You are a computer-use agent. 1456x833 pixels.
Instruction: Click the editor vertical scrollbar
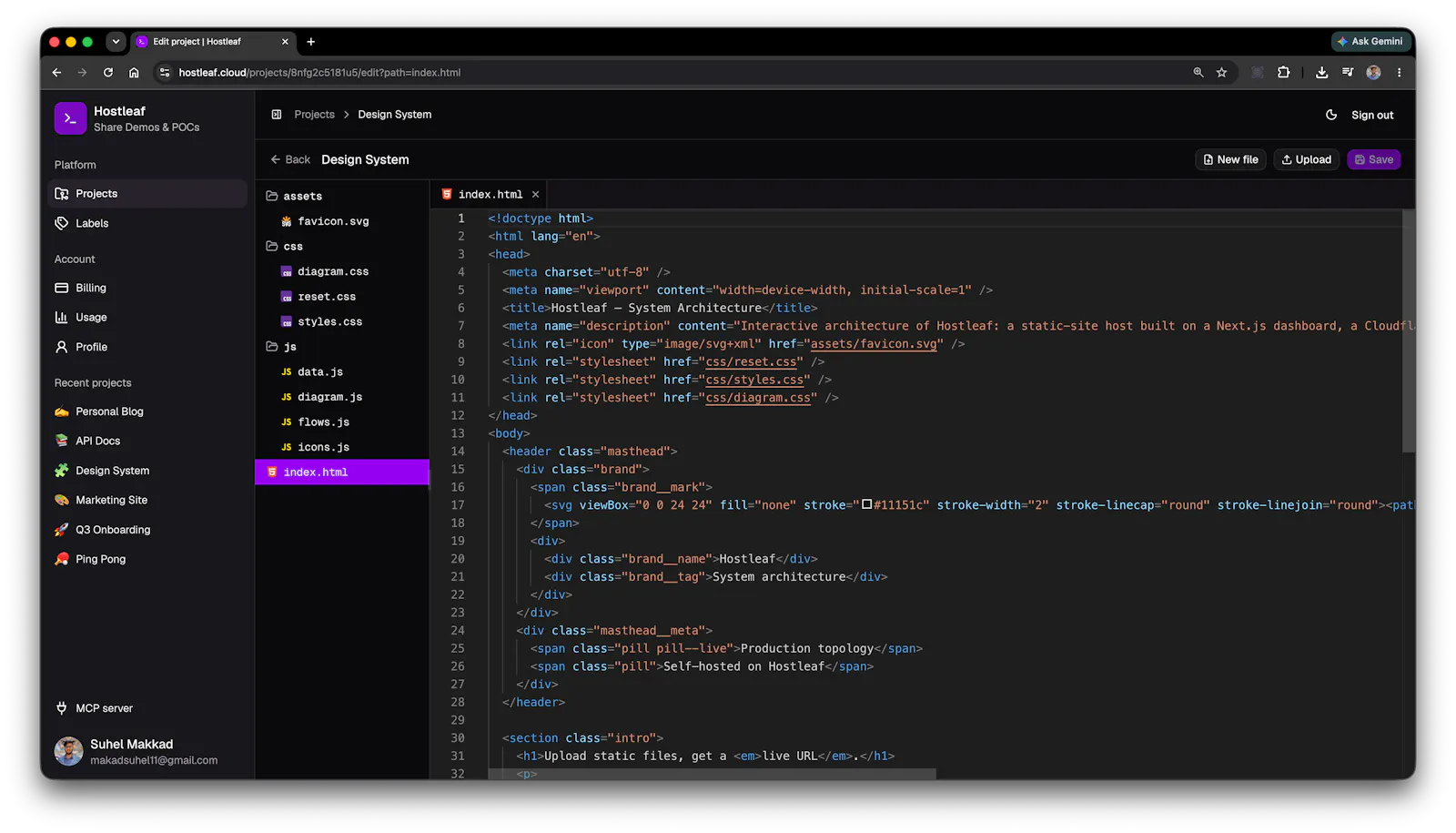click(x=1408, y=332)
